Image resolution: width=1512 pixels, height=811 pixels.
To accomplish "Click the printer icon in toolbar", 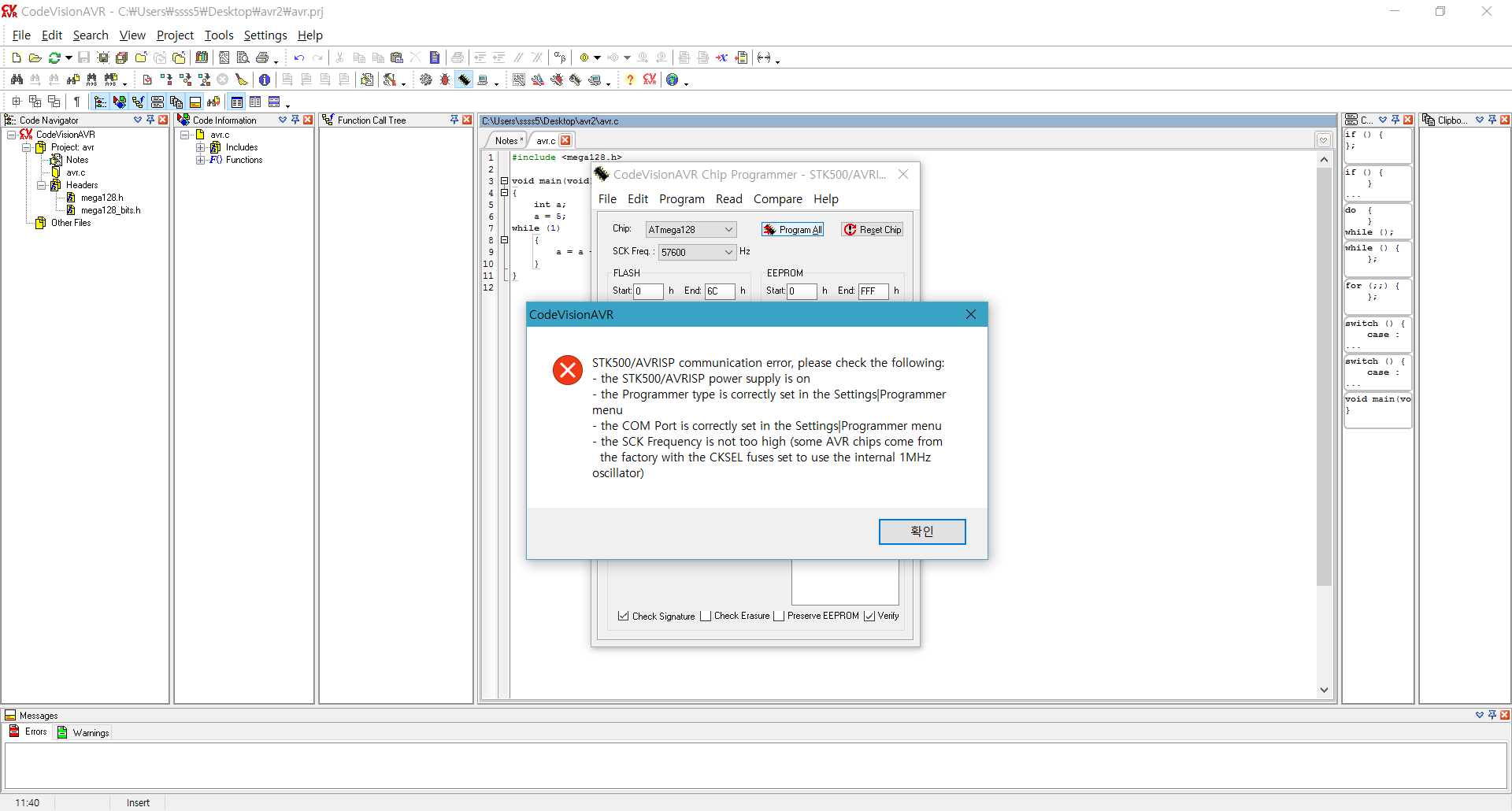I will coord(262,57).
